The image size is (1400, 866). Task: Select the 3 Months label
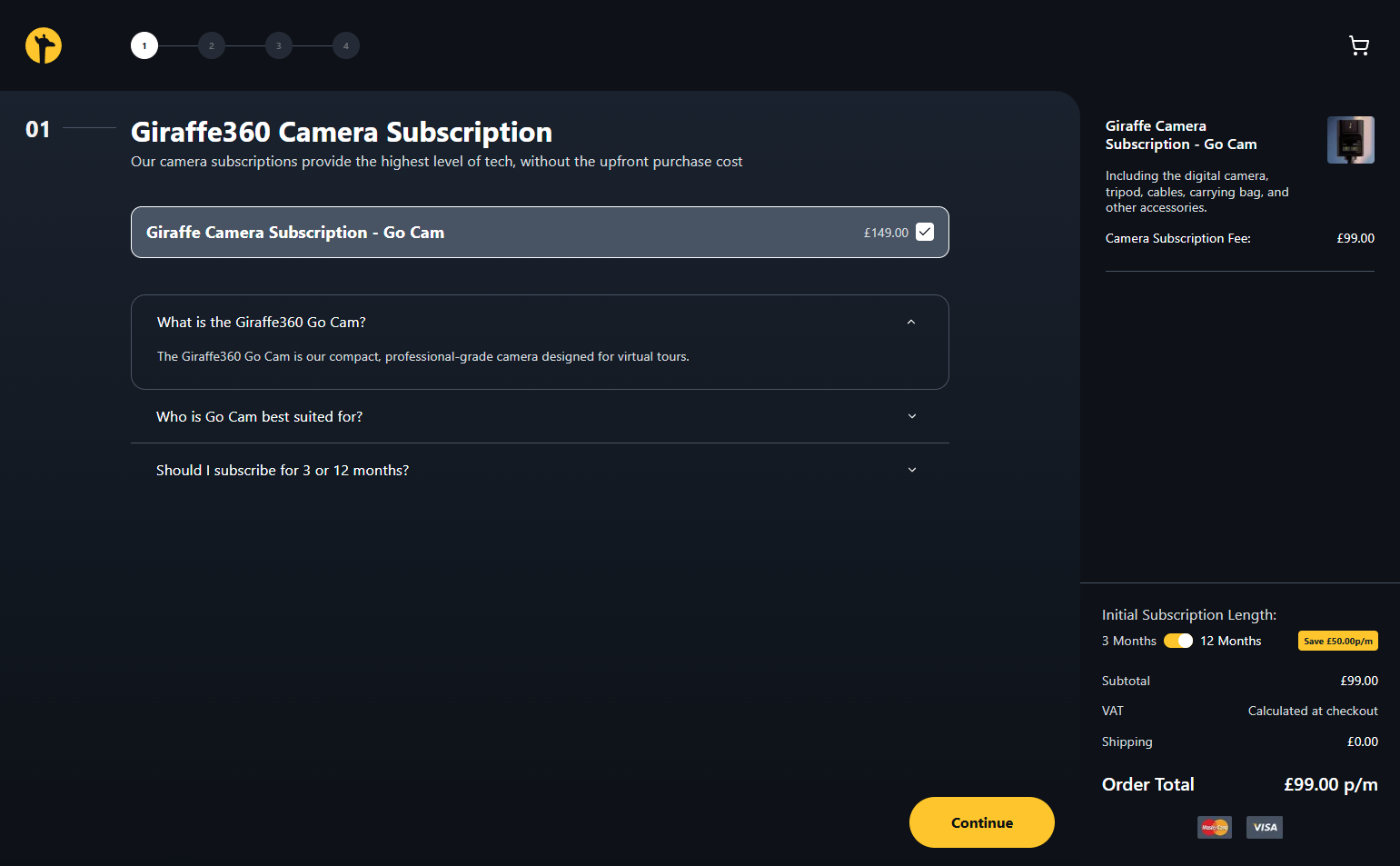point(1128,641)
